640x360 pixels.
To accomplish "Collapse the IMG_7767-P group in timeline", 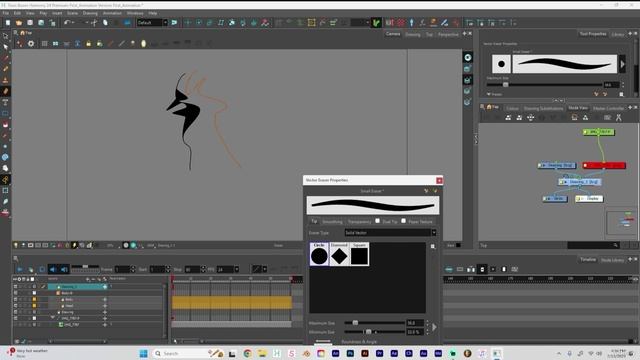I will pyautogui.click(x=52, y=318).
